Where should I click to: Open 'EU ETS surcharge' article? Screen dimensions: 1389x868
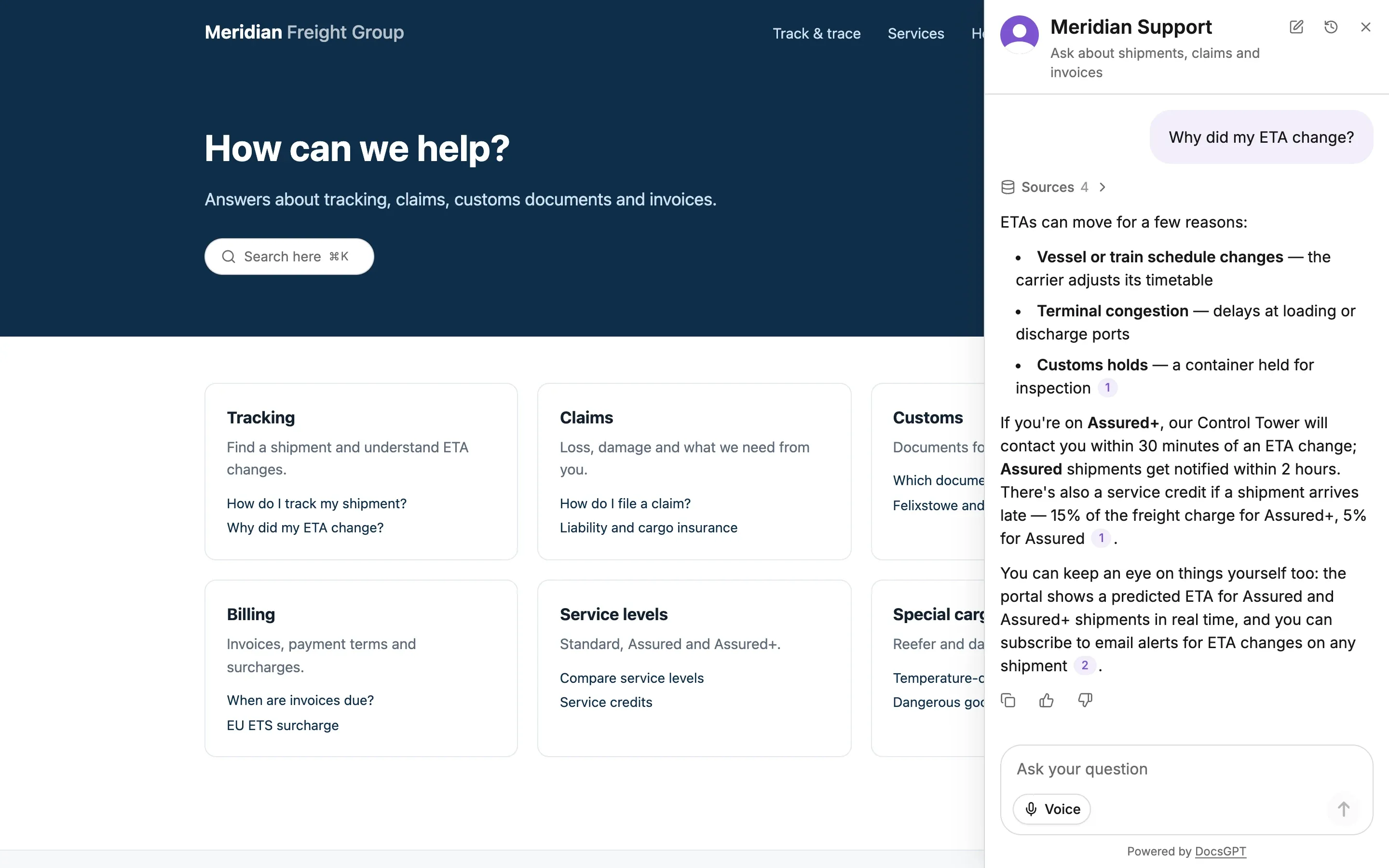[283, 726]
